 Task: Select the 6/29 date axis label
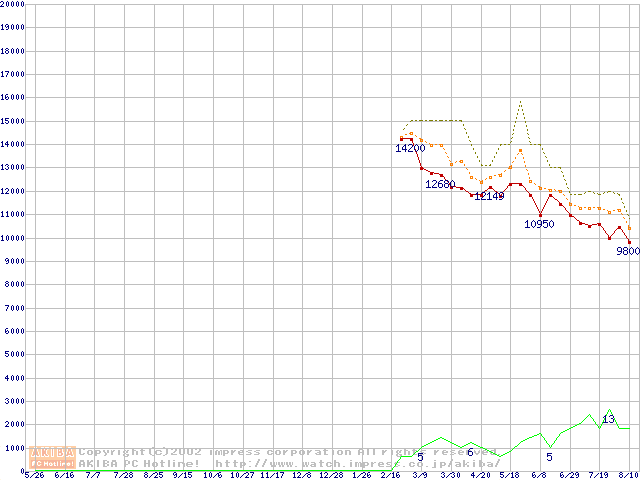pos(569,475)
